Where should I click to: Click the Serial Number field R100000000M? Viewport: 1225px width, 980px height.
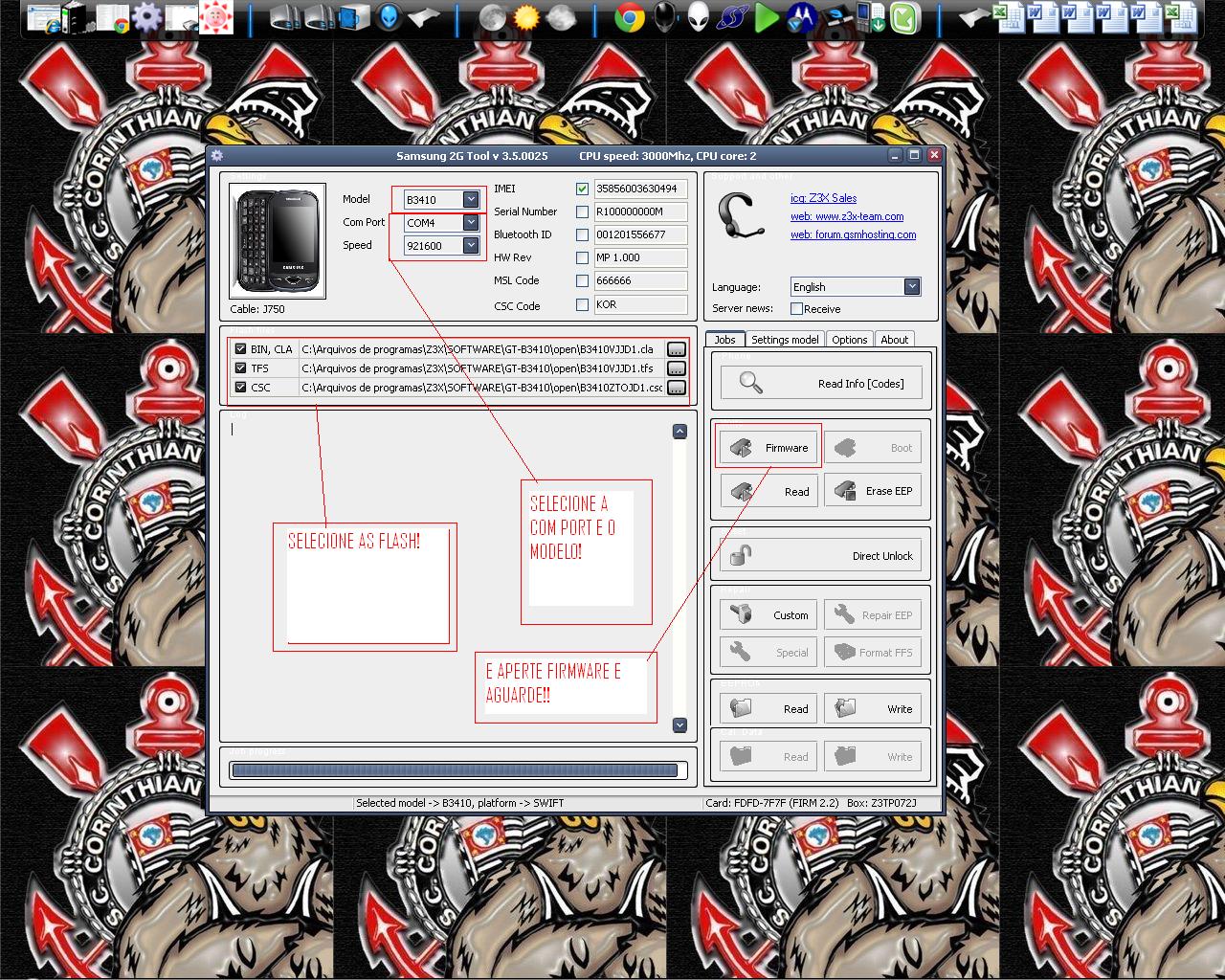coord(640,212)
